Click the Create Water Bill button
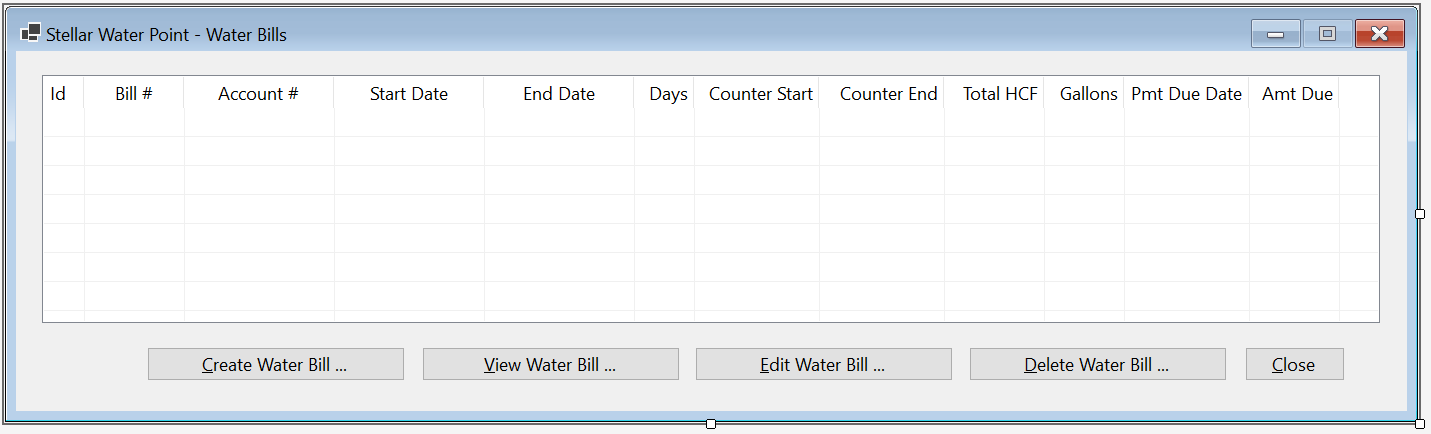The image size is (1431, 434). click(x=276, y=364)
